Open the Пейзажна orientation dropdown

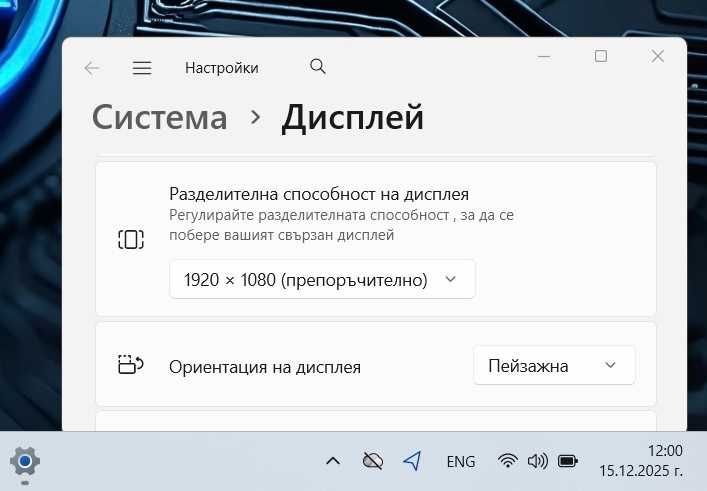pos(554,366)
